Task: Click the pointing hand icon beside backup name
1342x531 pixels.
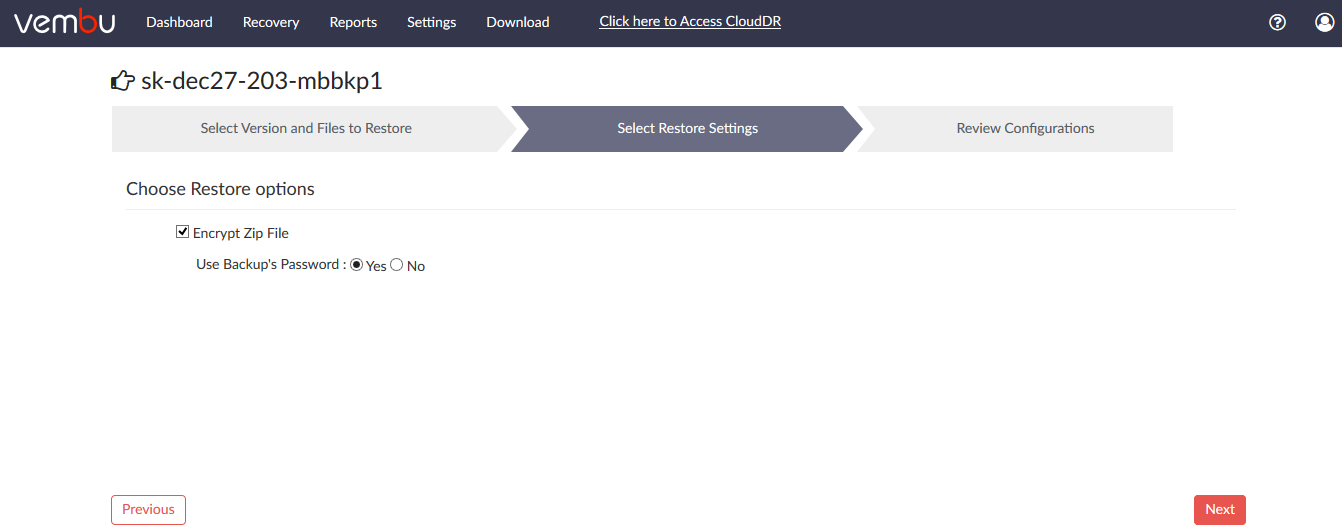Action: (122, 81)
